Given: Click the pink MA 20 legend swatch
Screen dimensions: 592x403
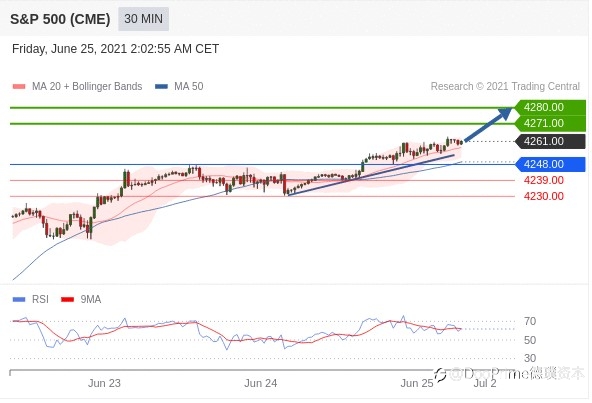Looking at the screenshot, I should pos(19,86).
